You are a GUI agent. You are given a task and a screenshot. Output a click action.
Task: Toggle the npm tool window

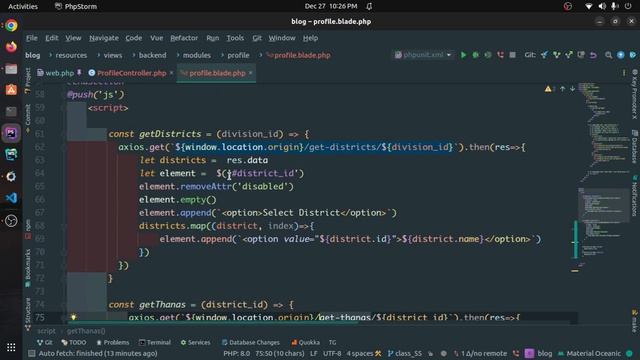tap(27, 229)
